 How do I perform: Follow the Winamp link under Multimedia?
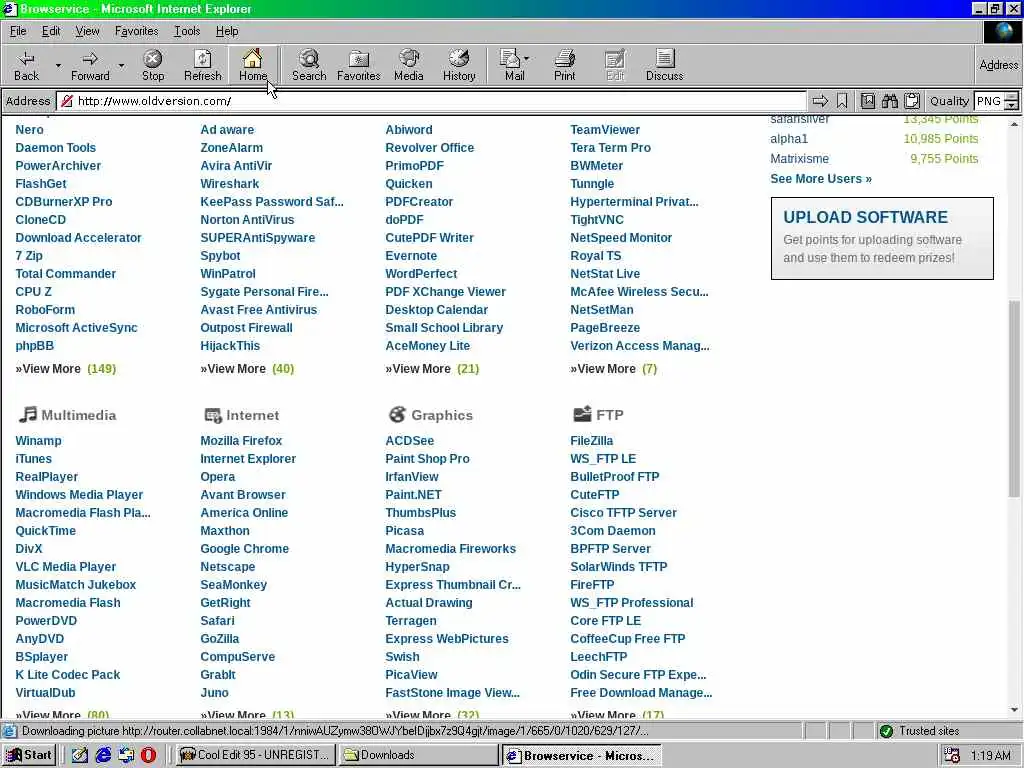pyautogui.click(x=39, y=441)
